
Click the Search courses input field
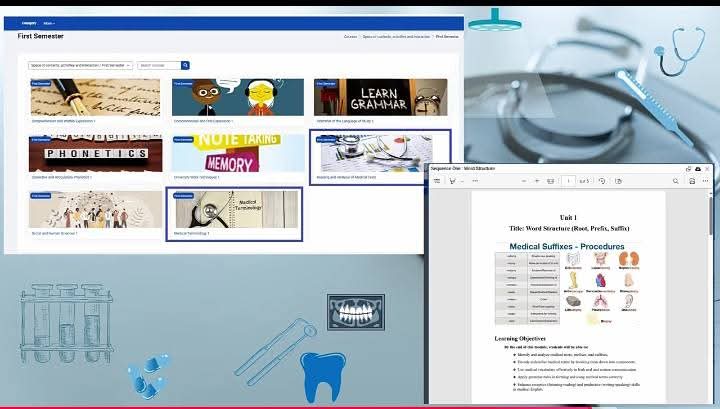tap(158, 65)
